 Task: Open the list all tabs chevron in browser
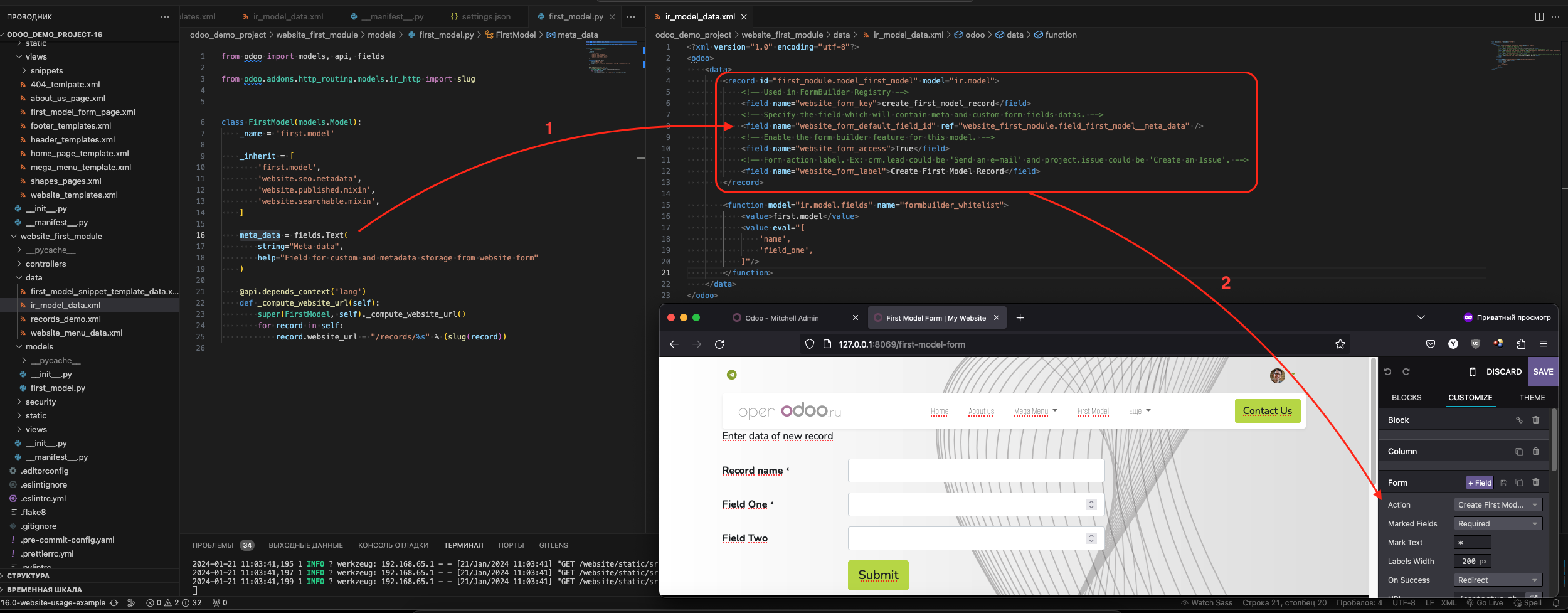1421,317
